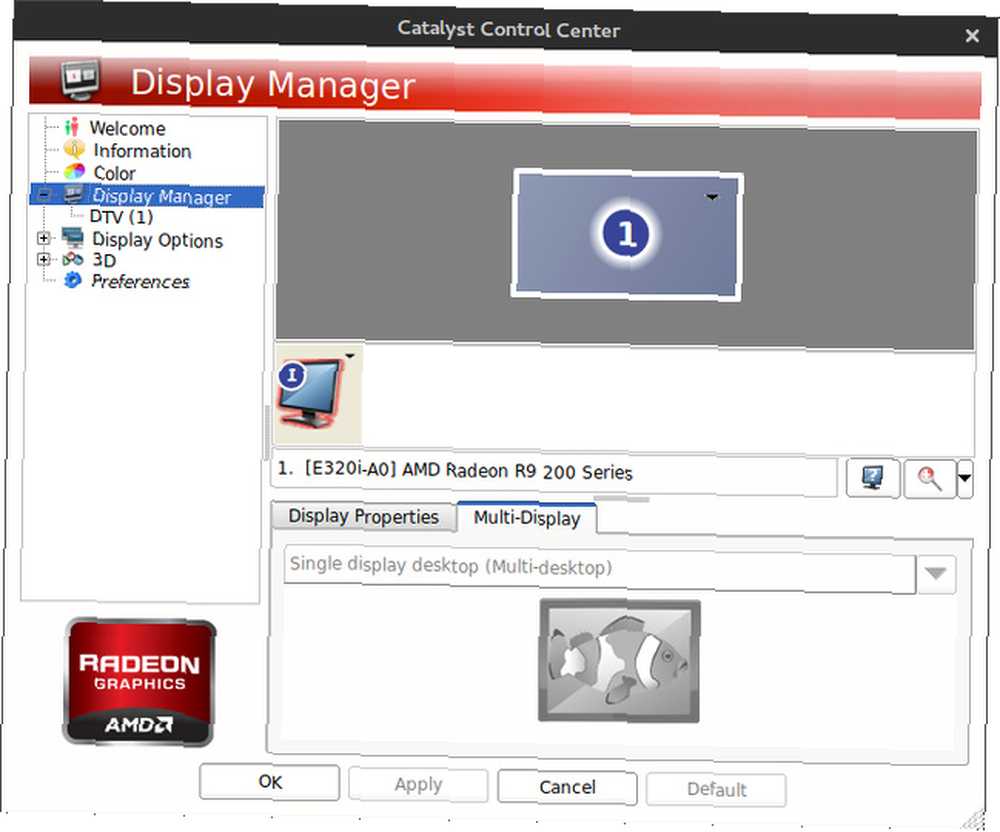Screen dimensions: 1000x832
Task: Click the Default button
Action: tap(716, 790)
